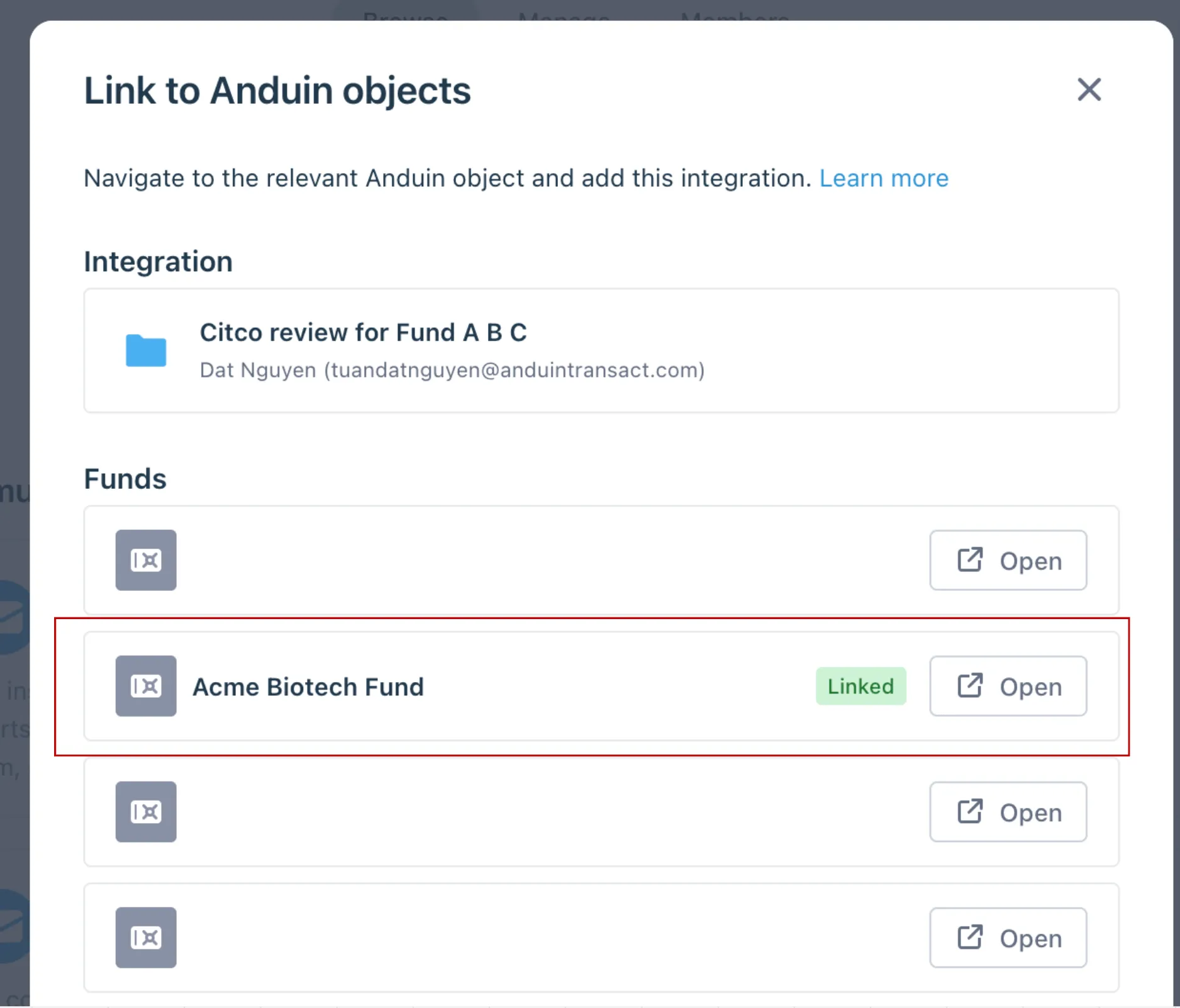Close the Link to Anduin objects dialog
The width and height of the screenshot is (1180, 1008).
[x=1089, y=89]
